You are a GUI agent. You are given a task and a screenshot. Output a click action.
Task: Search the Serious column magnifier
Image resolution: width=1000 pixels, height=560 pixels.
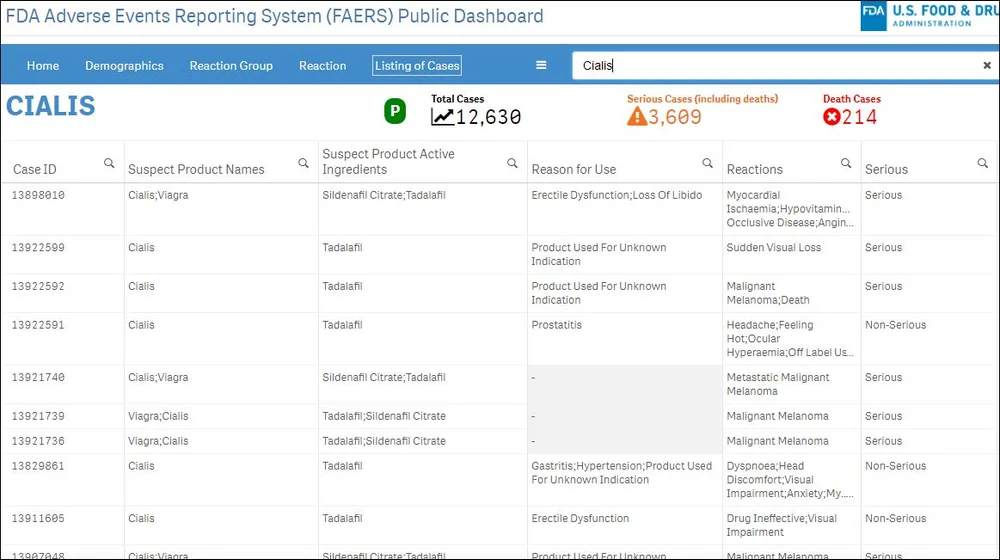coord(983,163)
